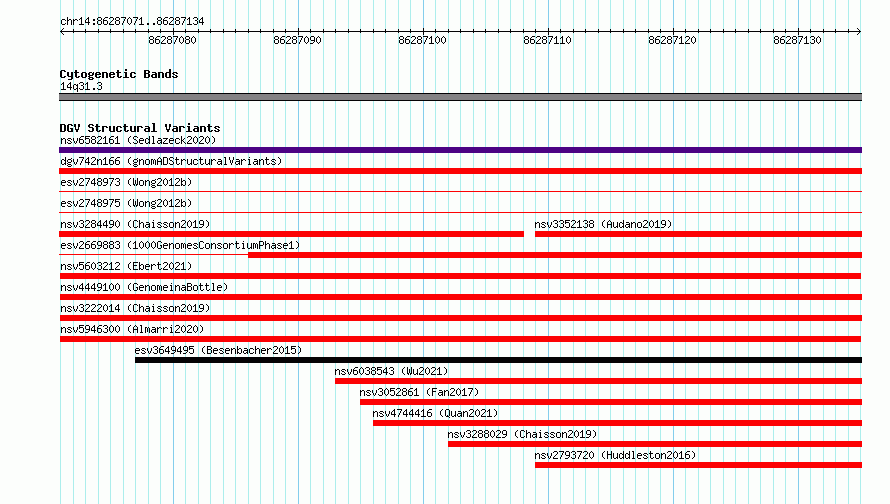The height and width of the screenshot is (504, 890).
Task: Click the red bar under nsv3284490
Action: tap(291, 234)
